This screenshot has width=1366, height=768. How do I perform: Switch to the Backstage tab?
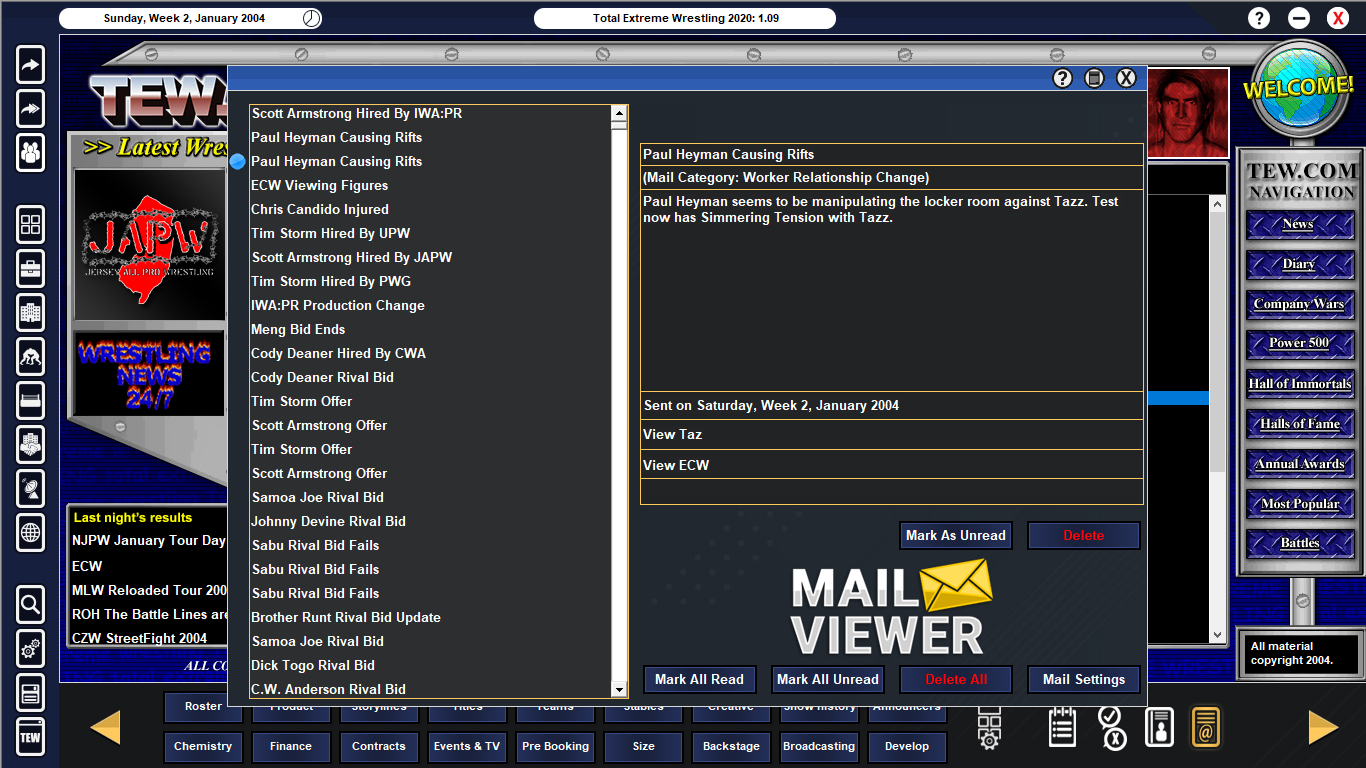click(x=731, y=746)
